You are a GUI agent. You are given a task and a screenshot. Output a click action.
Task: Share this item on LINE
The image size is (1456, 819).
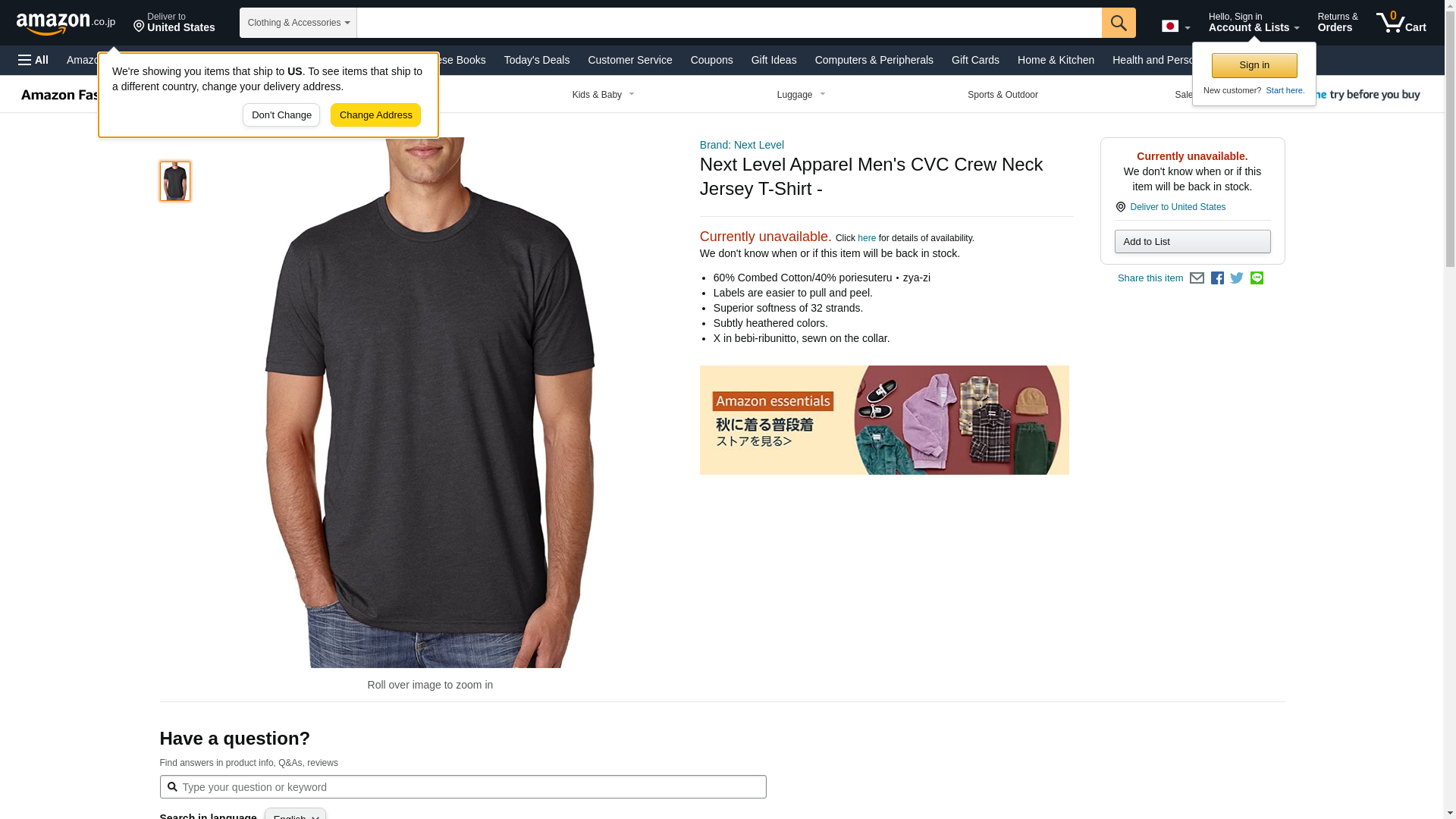point(1257,278)
